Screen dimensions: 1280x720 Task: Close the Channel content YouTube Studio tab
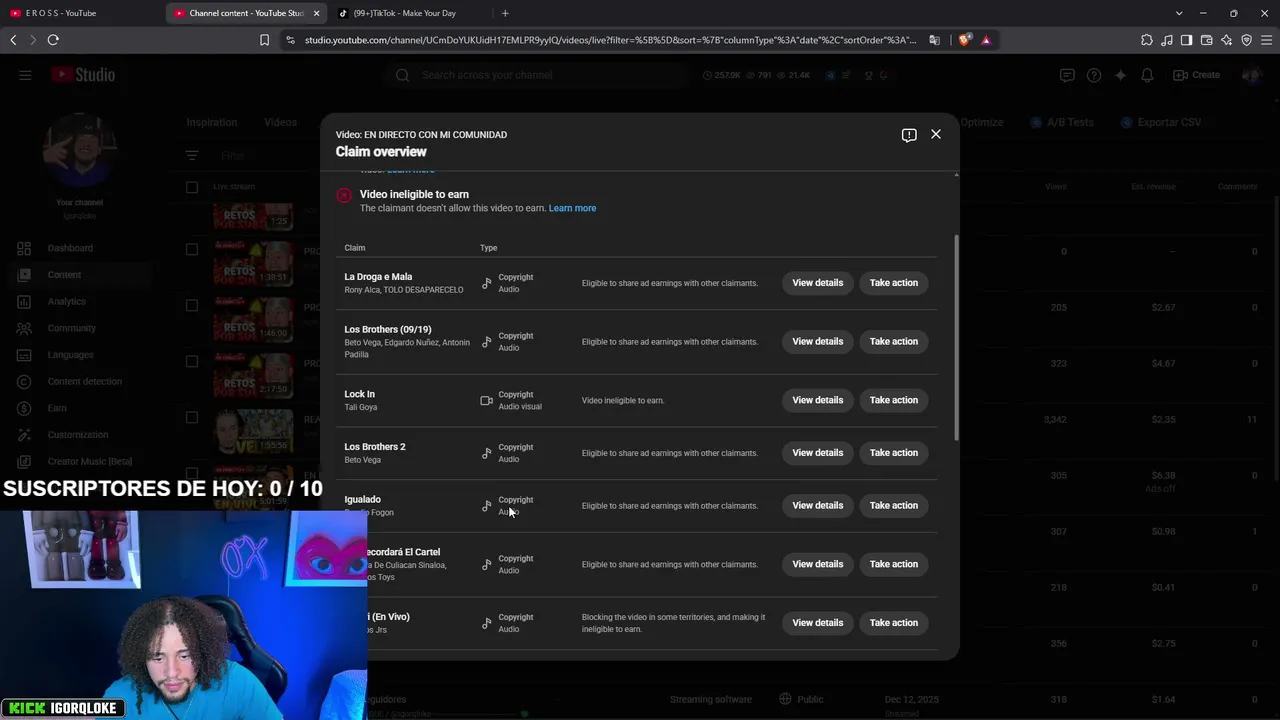click(316, 13)
